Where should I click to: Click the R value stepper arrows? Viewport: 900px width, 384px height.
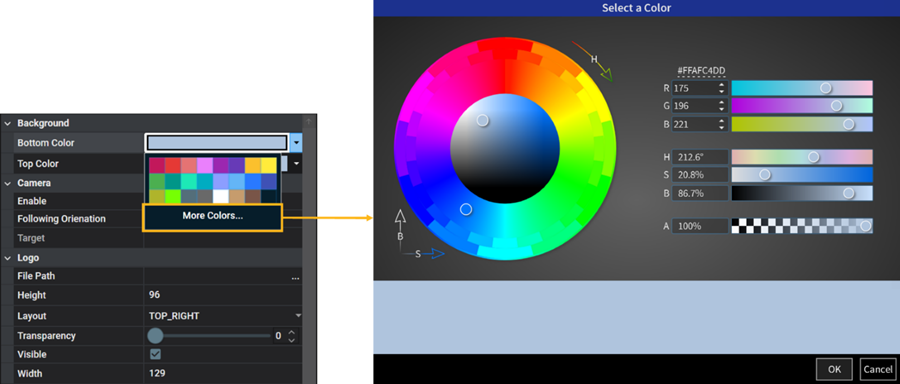click(x=721, y=88)
